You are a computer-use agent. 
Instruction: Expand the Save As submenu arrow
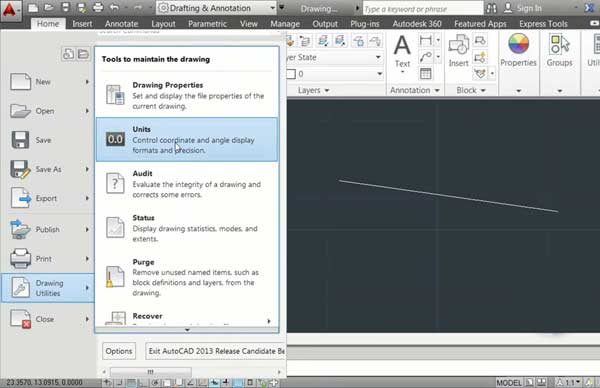click(x=87, y=169)
